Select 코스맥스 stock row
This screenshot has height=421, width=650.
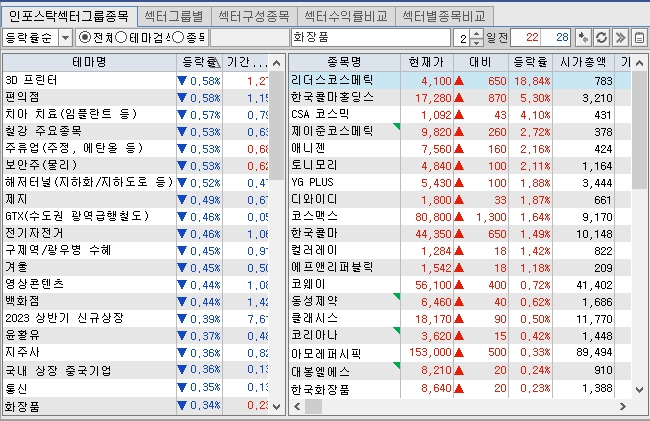(460, 216)
